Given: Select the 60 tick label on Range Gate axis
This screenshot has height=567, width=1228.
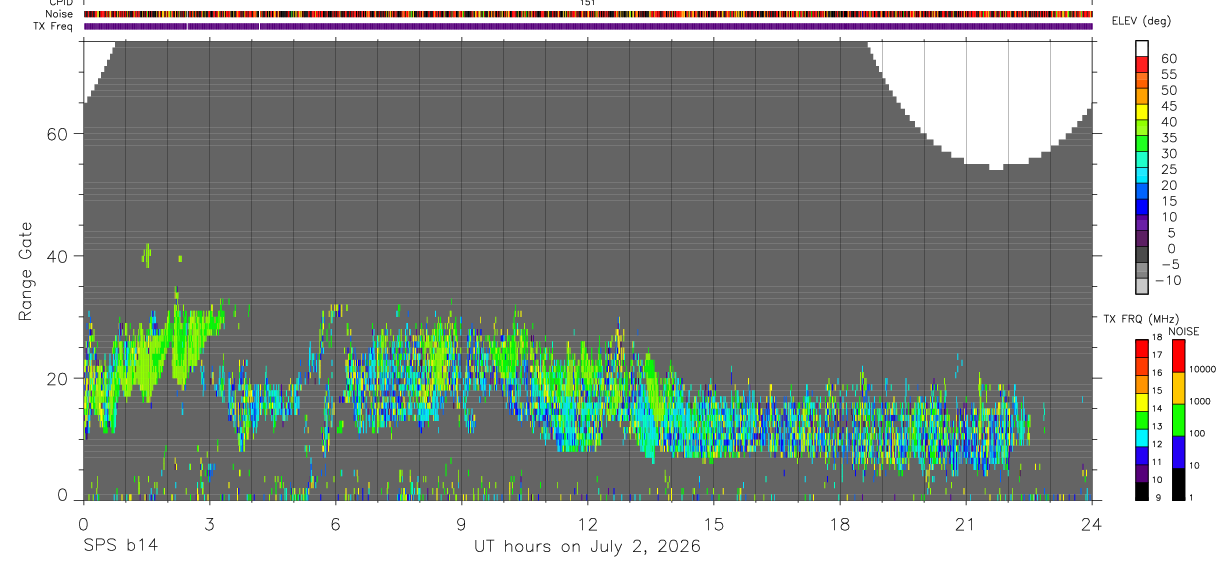Looking at the screenshot, I should coord(58,134).
